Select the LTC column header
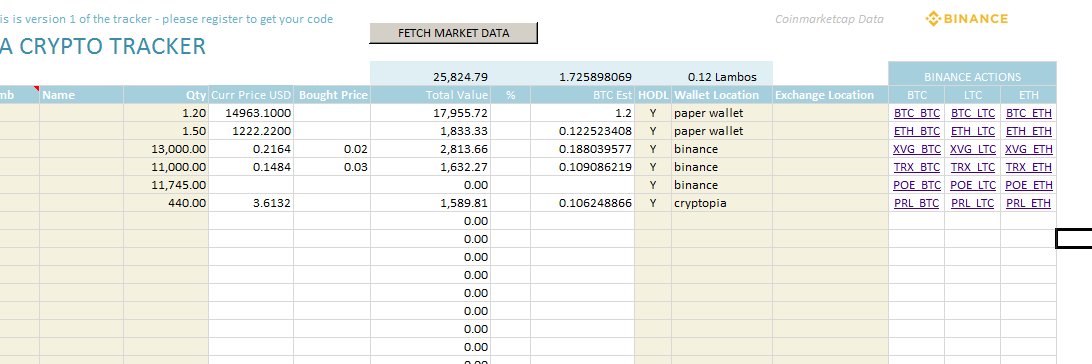 pyautogui.click(x=972, y=95)
